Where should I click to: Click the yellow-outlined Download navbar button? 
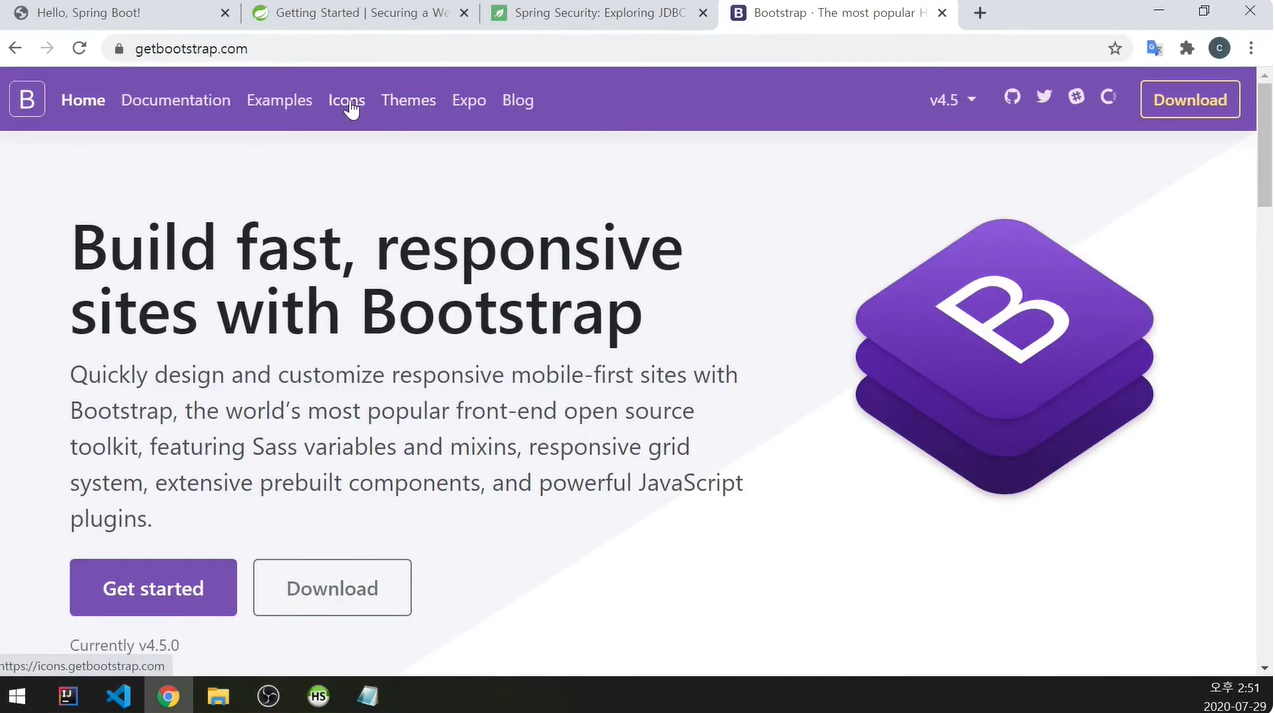[x=1190, y=100]
